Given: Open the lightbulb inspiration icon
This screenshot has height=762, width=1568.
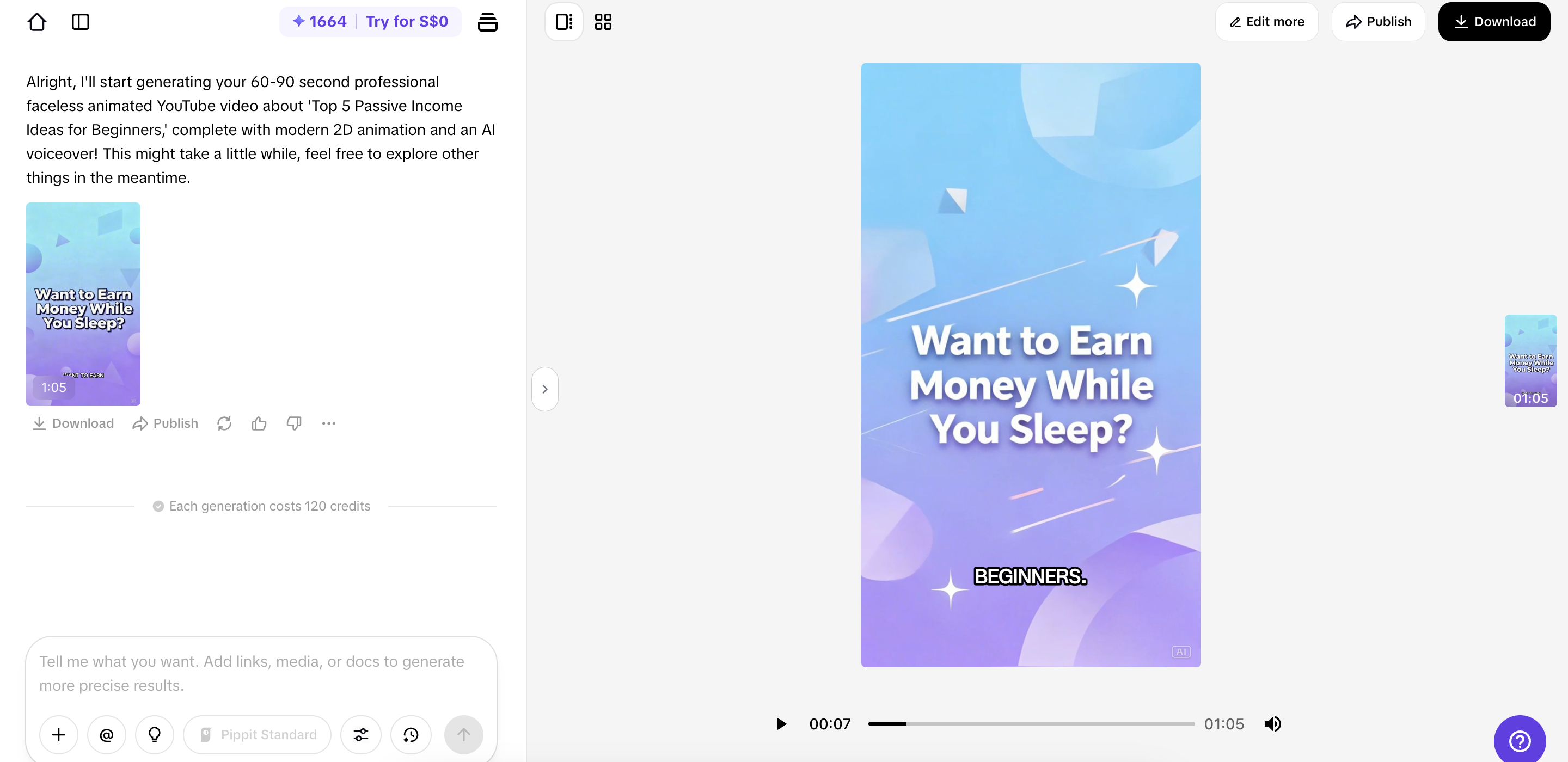Looking at the screenshot, I should point(155,735).
